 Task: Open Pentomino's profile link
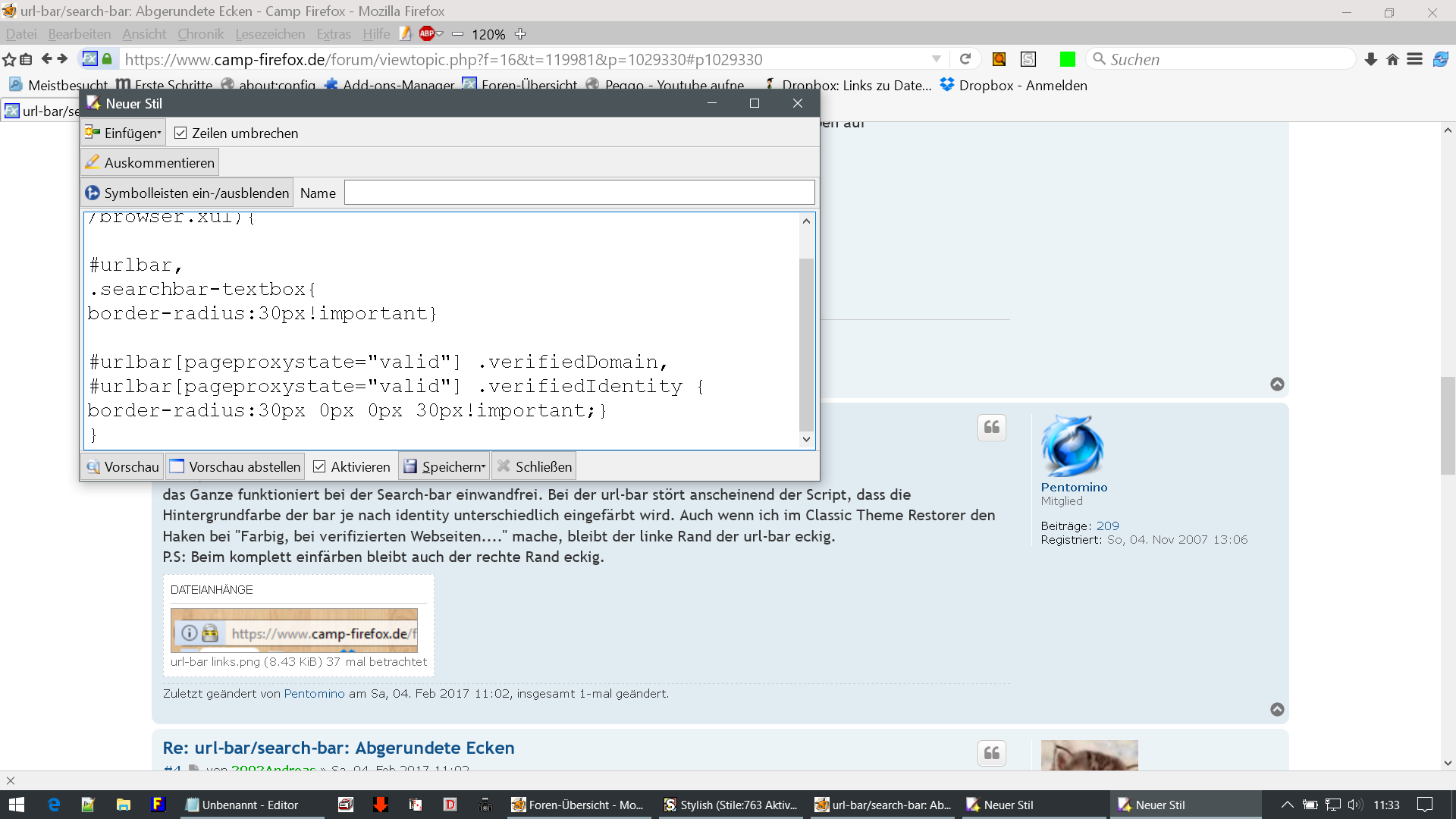[1074, 488]
